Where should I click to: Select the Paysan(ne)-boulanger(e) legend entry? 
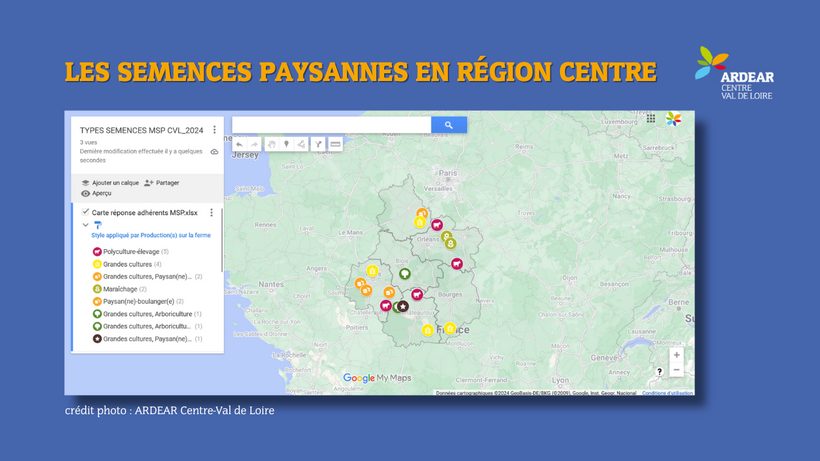pos(138,302)
